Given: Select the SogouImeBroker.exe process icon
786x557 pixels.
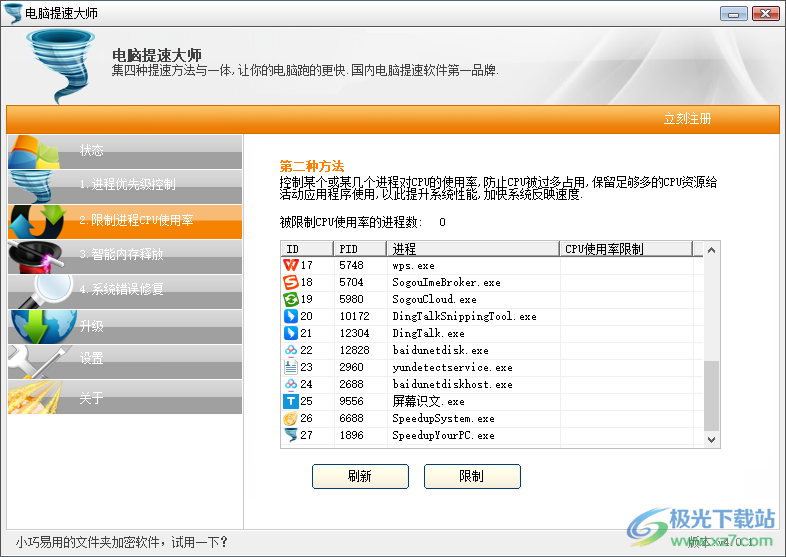Looking at the screenshot, I should point(291,282).
